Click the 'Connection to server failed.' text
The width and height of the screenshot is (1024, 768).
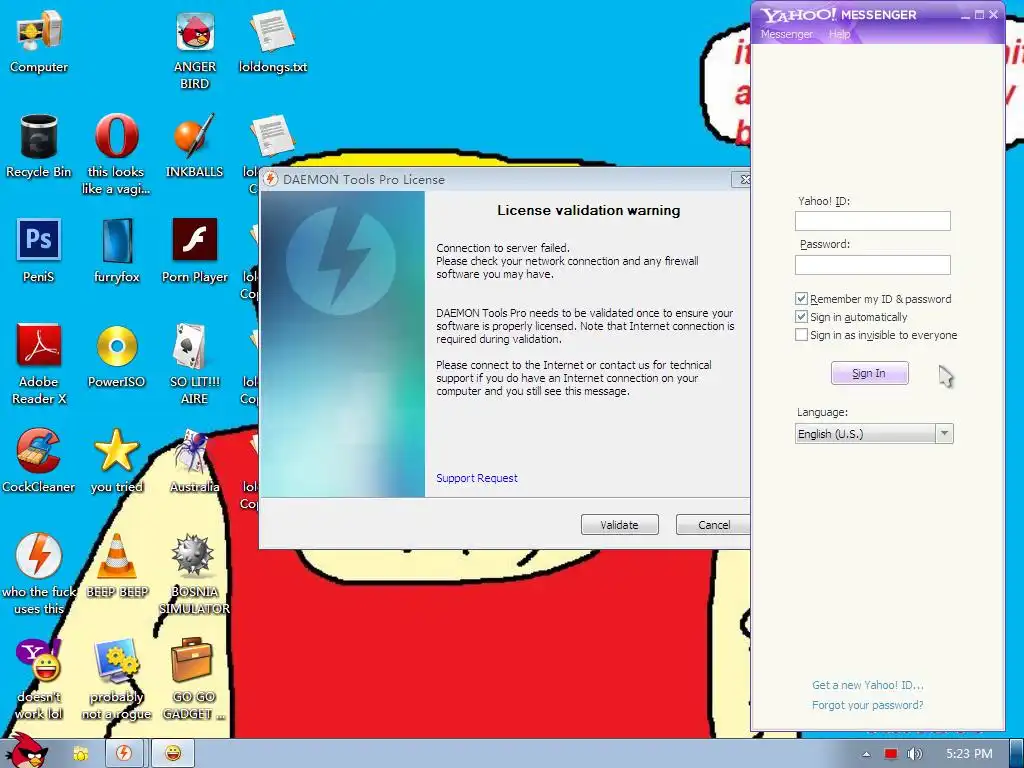point(503,248)
